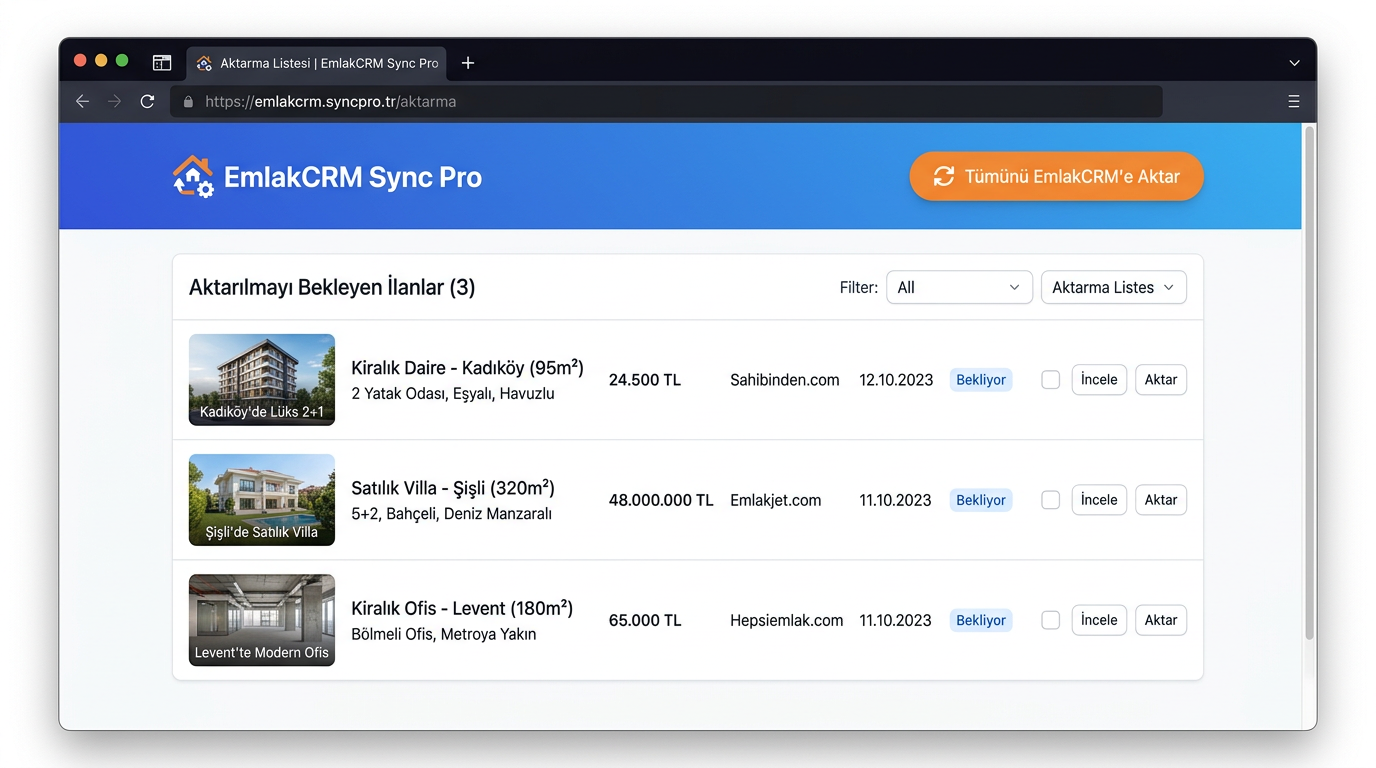Open the browser hamburger menu
Viewport: 1376px width, 768px height.
tap(1294, 101)
